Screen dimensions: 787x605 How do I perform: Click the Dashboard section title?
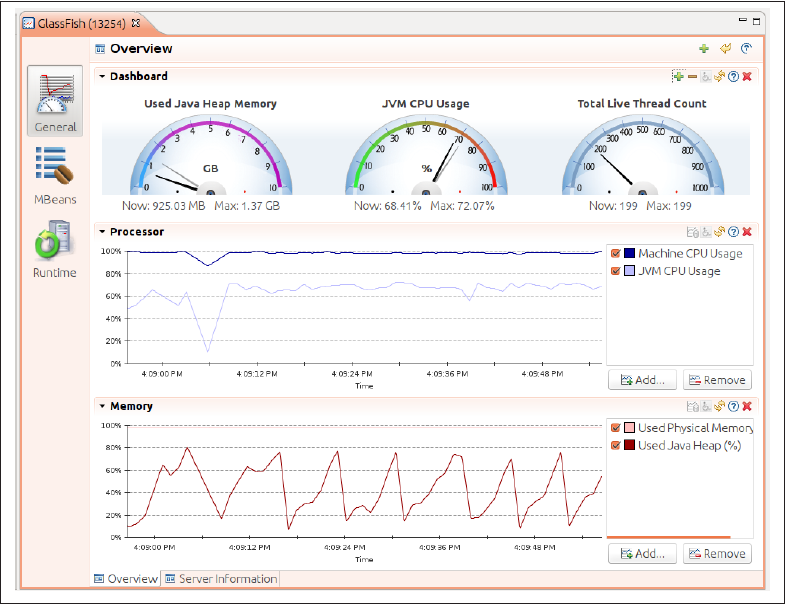pyautogui.click(x=139, y=76)
